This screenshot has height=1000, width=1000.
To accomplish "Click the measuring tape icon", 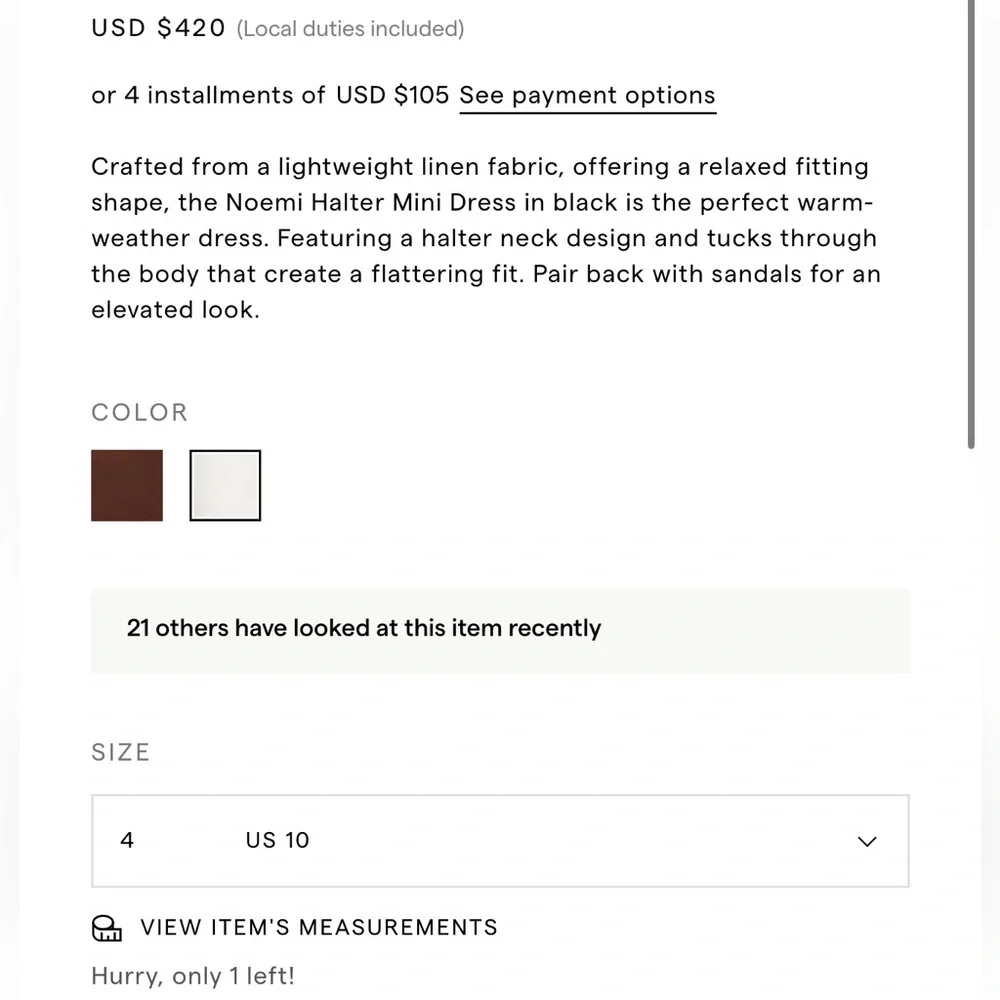I will (x=107, y=928).
